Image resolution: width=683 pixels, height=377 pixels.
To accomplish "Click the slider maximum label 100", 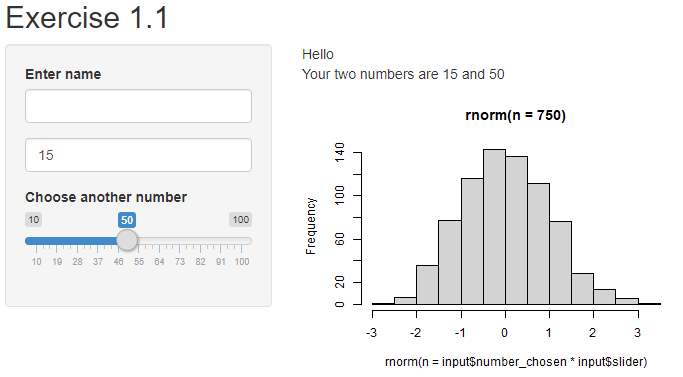I will 240,219.
